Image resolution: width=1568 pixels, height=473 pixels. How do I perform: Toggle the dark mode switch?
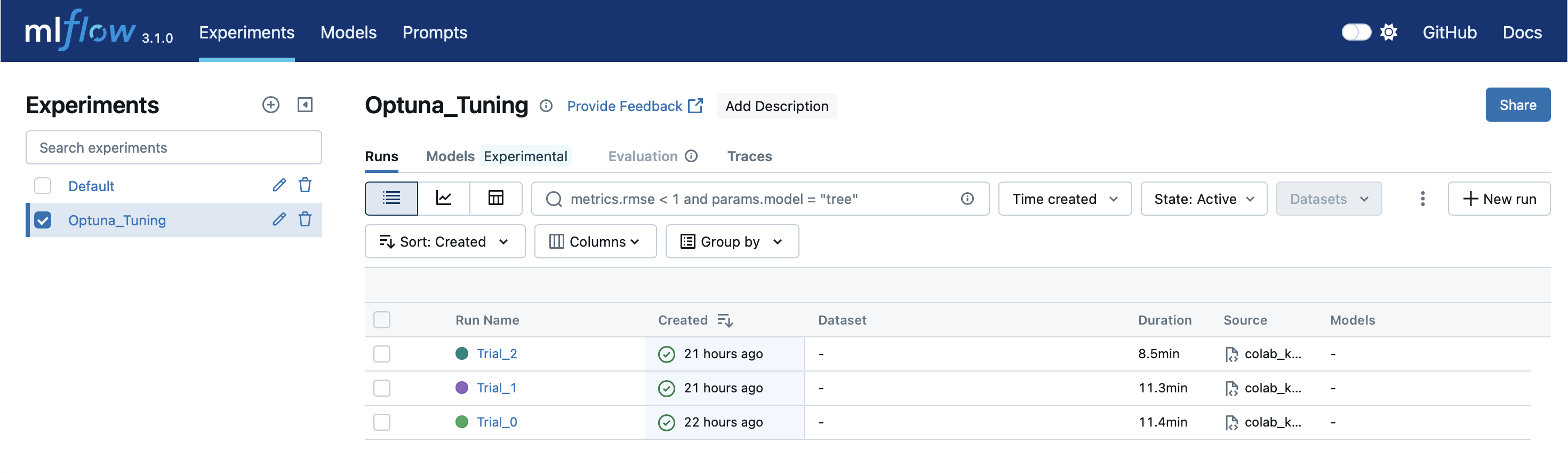click(x=1356, y=33)
